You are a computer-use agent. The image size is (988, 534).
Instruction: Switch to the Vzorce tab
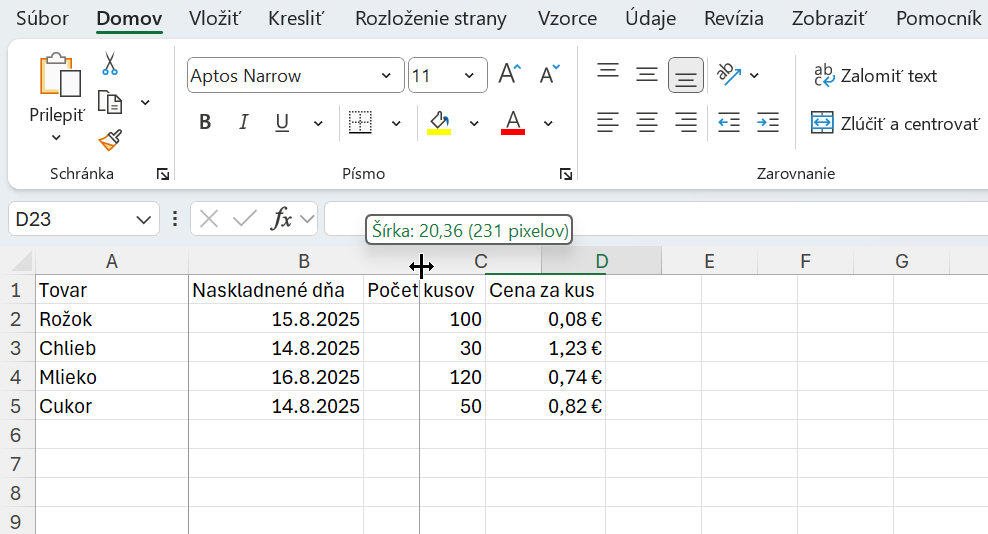pyautogui.click(x=567, y=18)
